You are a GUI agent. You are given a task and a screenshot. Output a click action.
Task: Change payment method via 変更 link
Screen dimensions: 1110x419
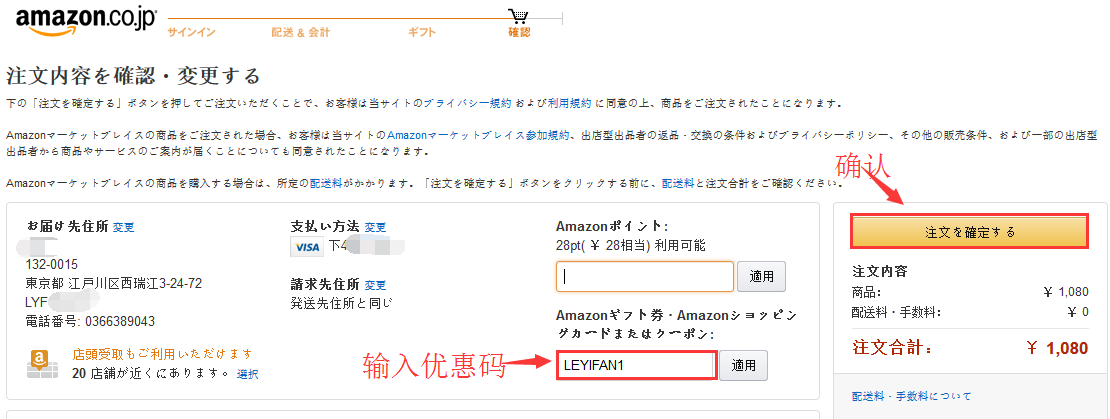click(x=375, y=227)
